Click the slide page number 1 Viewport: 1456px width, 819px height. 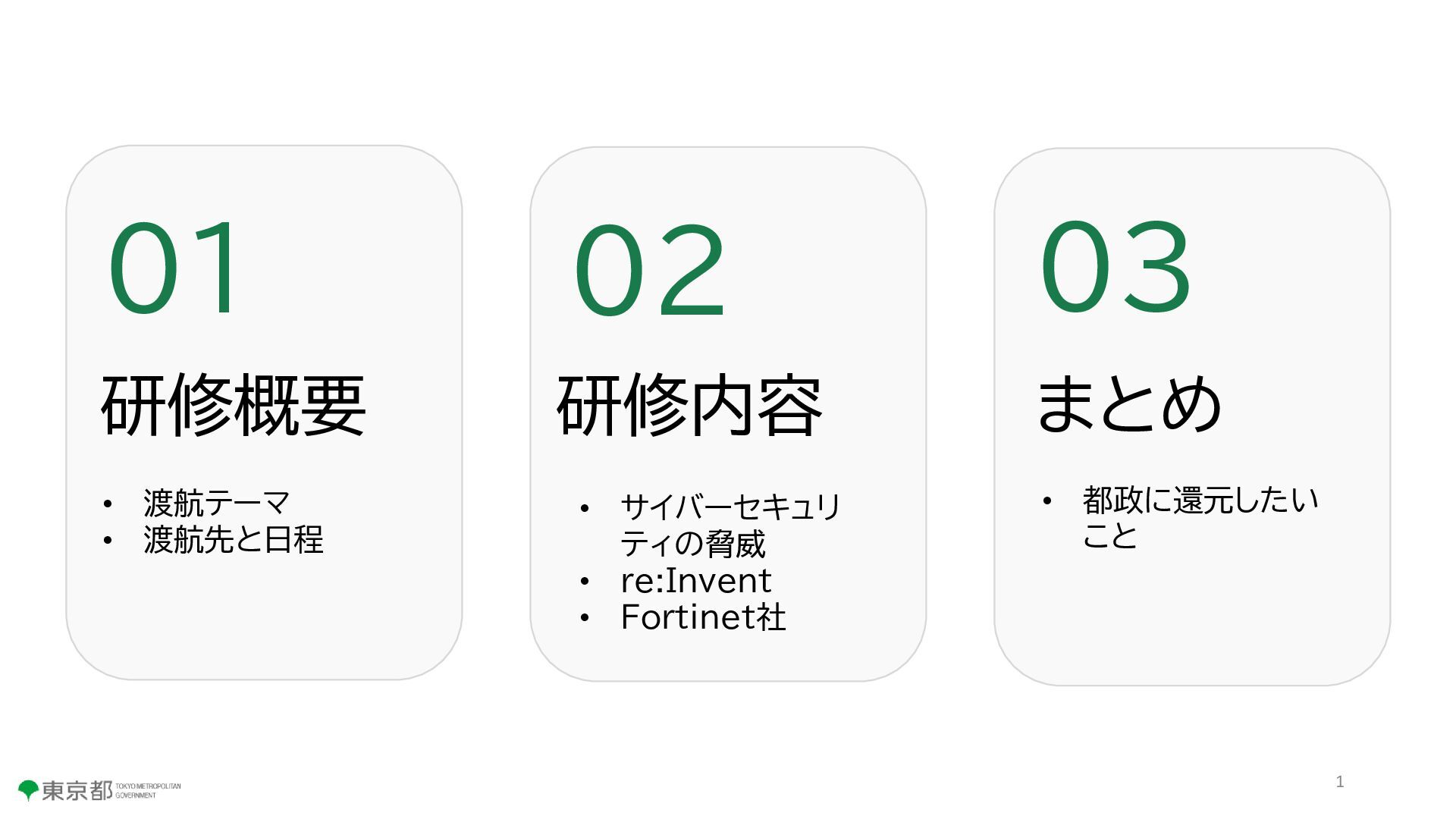[1340, 782]
